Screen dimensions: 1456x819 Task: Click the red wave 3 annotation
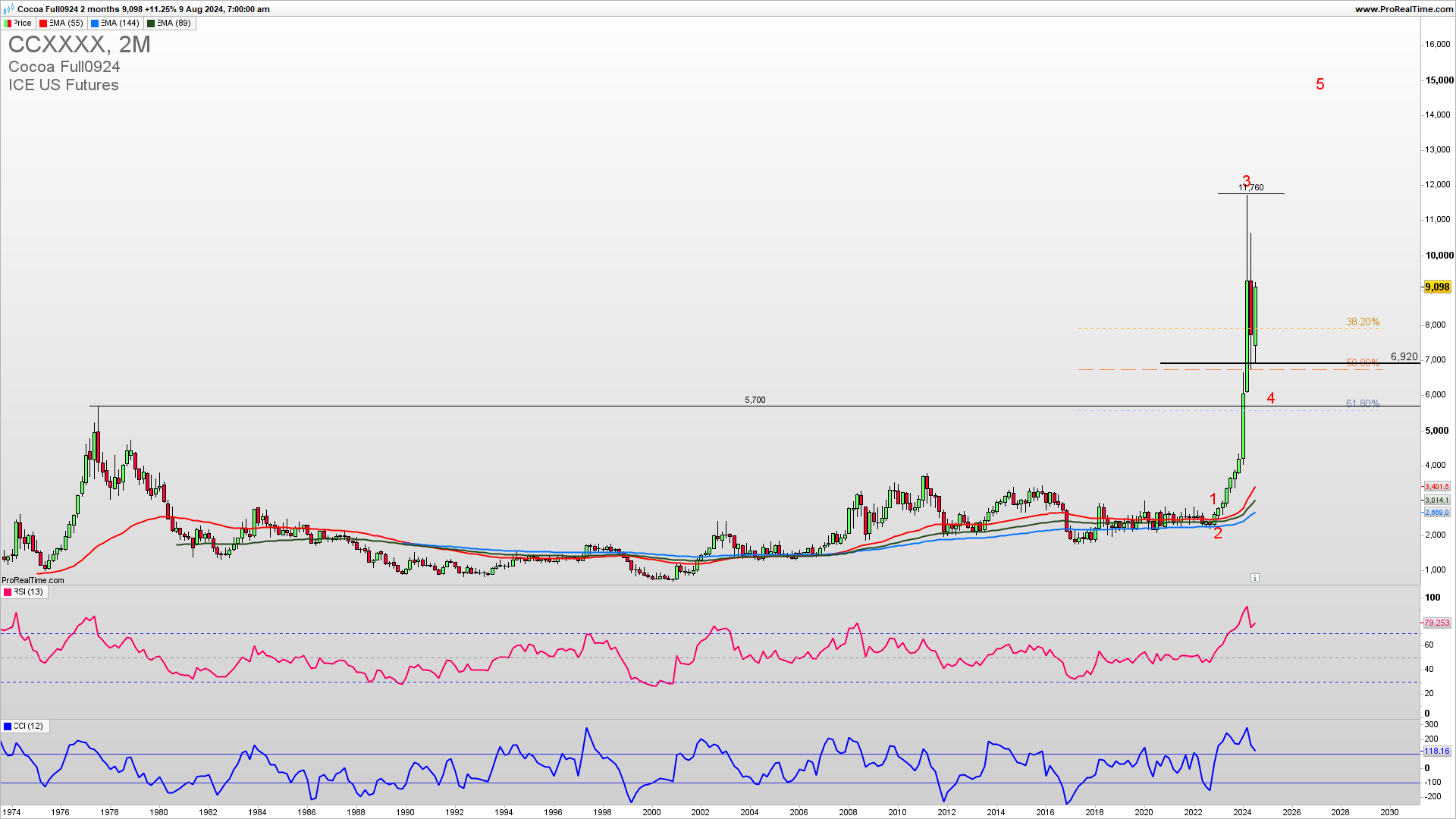coord(1246,180)
